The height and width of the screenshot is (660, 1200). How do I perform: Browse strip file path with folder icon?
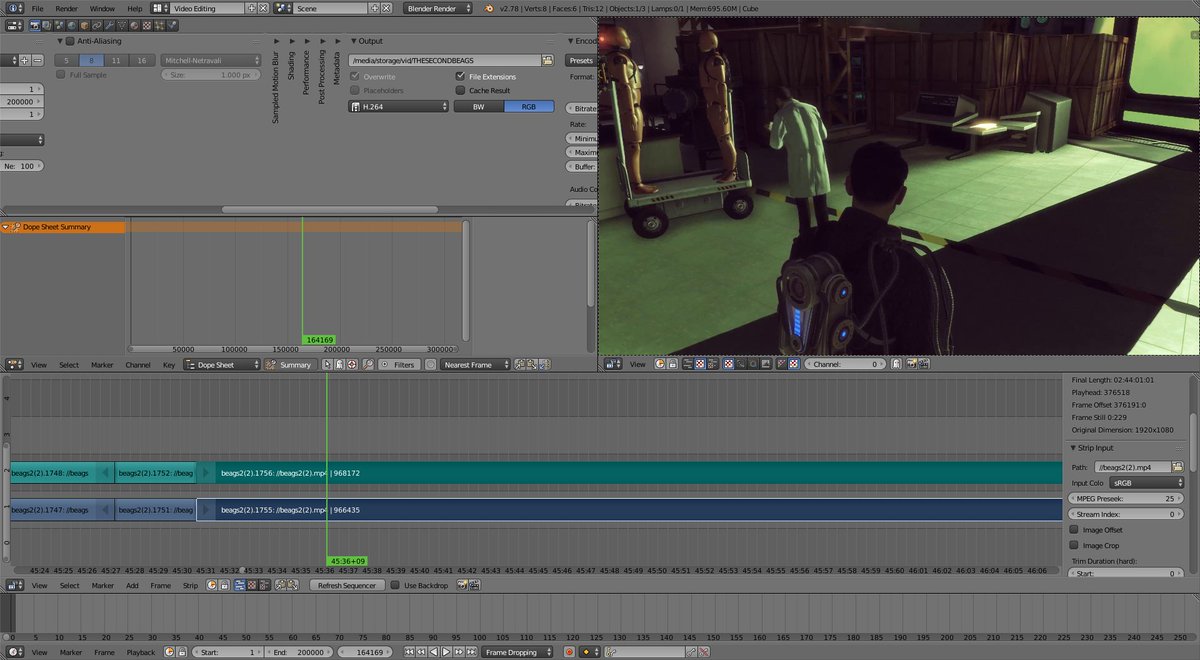[1178, 467]
